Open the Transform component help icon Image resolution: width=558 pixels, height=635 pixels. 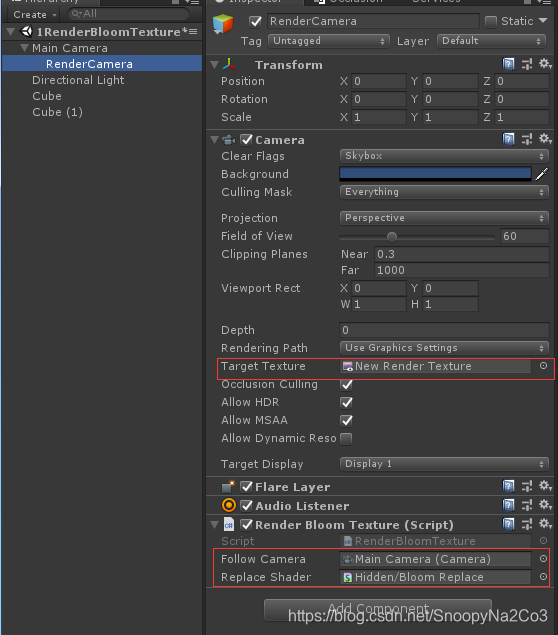(509, 64)
